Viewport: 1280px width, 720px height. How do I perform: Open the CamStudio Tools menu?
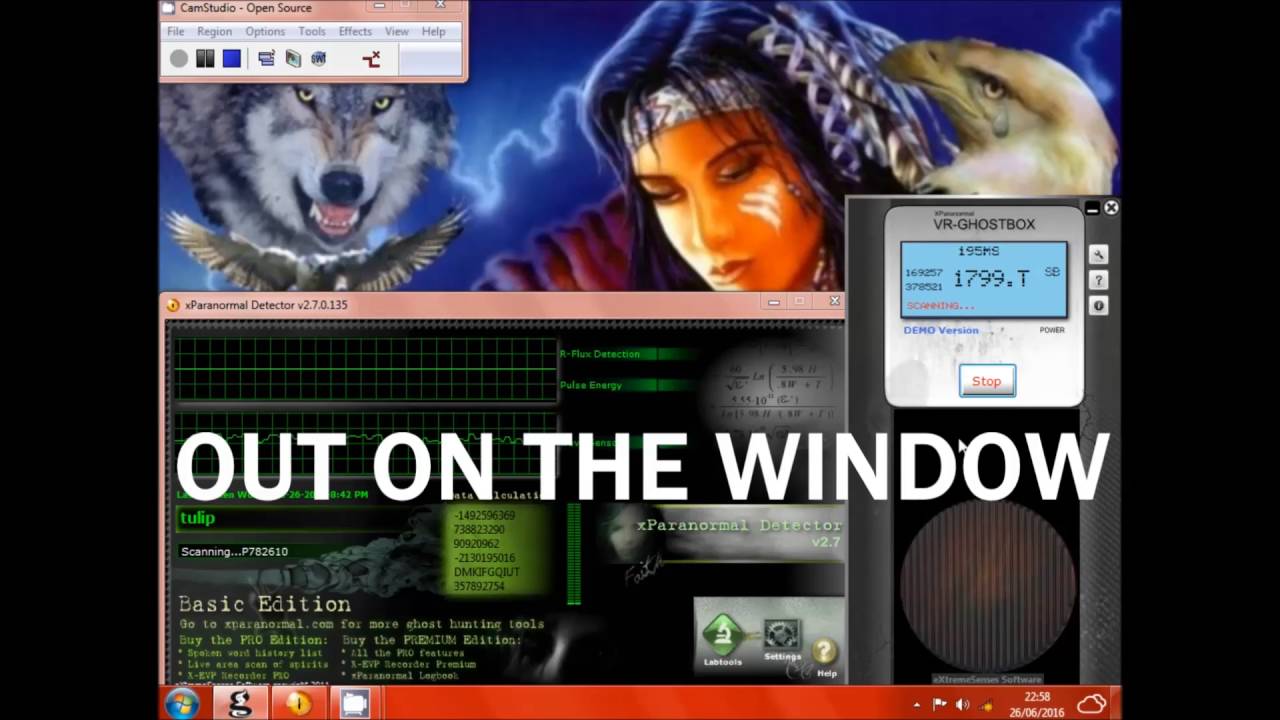tap(312, 32)
